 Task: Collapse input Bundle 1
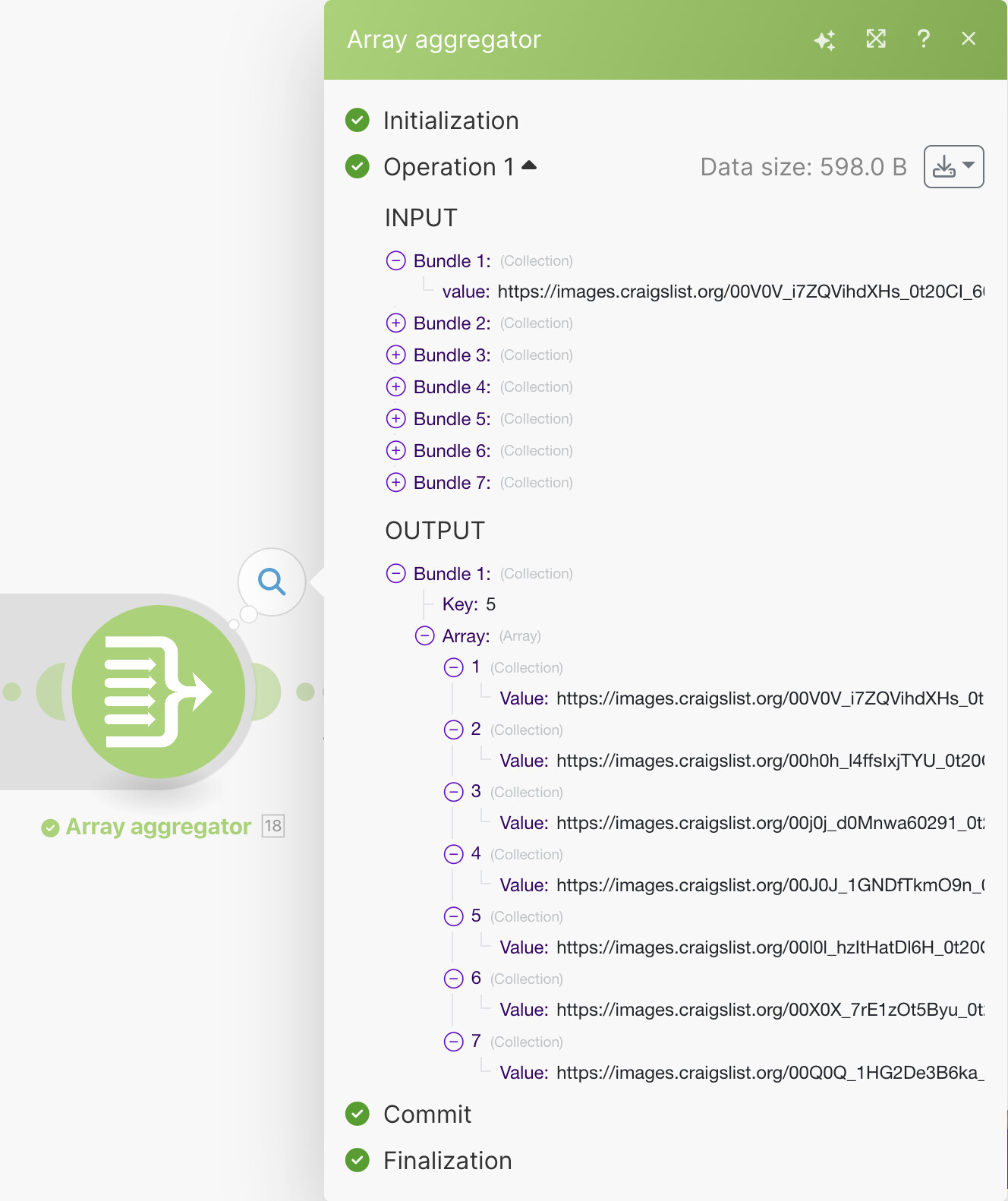(396, 261)
